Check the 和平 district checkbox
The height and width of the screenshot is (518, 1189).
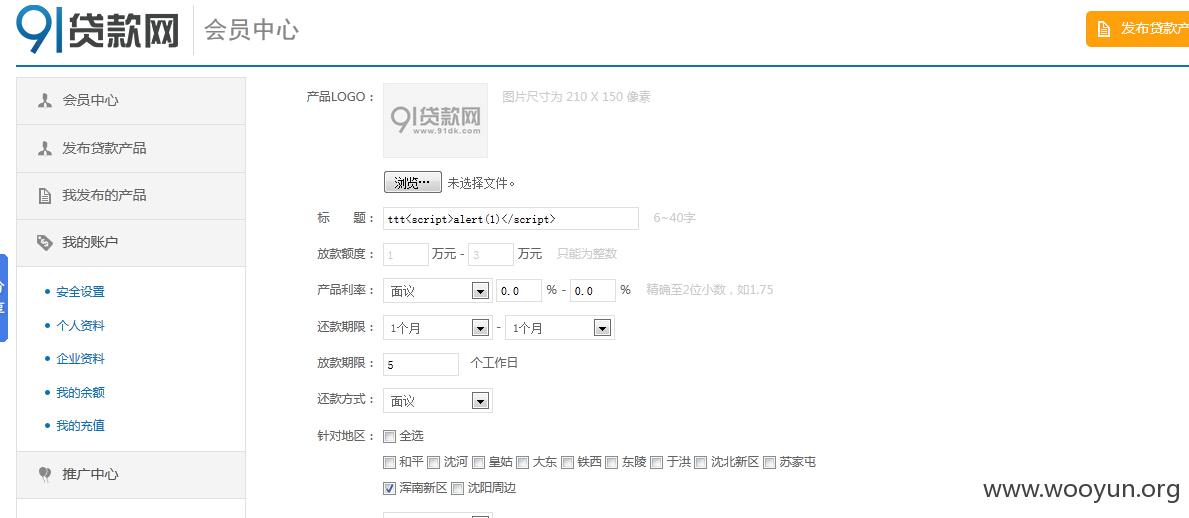(390, 463)
